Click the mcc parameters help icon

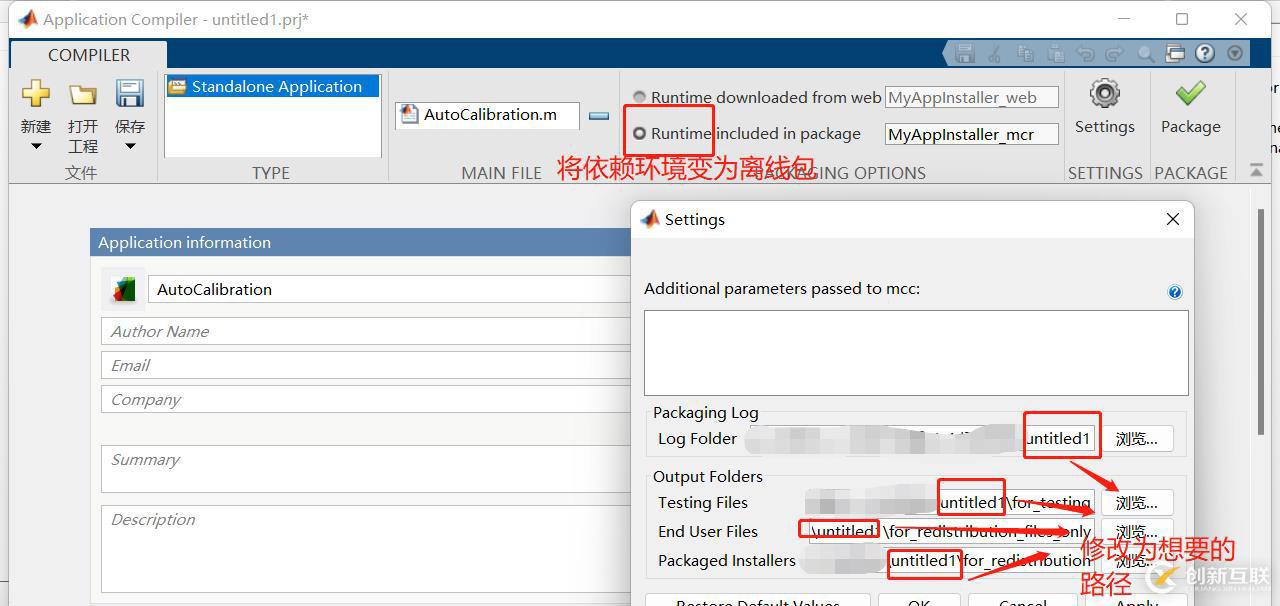pos(1175,292)
